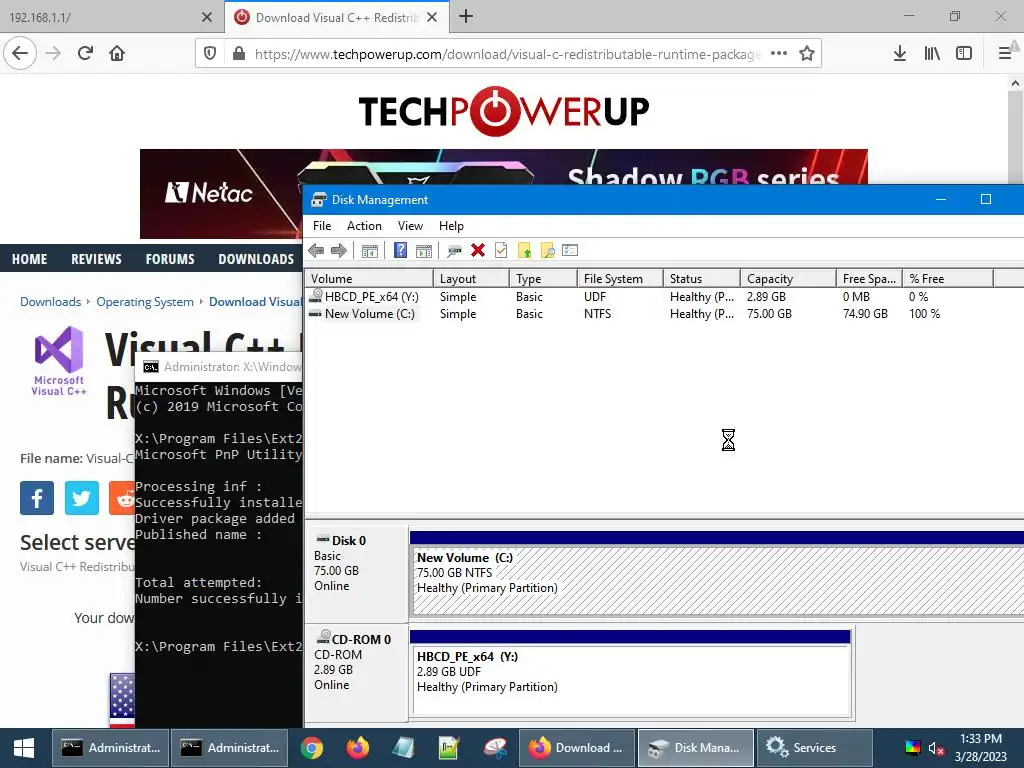Screen dimensions: 1024x768
Task: Open the Windows Start button
Action: 24,748
